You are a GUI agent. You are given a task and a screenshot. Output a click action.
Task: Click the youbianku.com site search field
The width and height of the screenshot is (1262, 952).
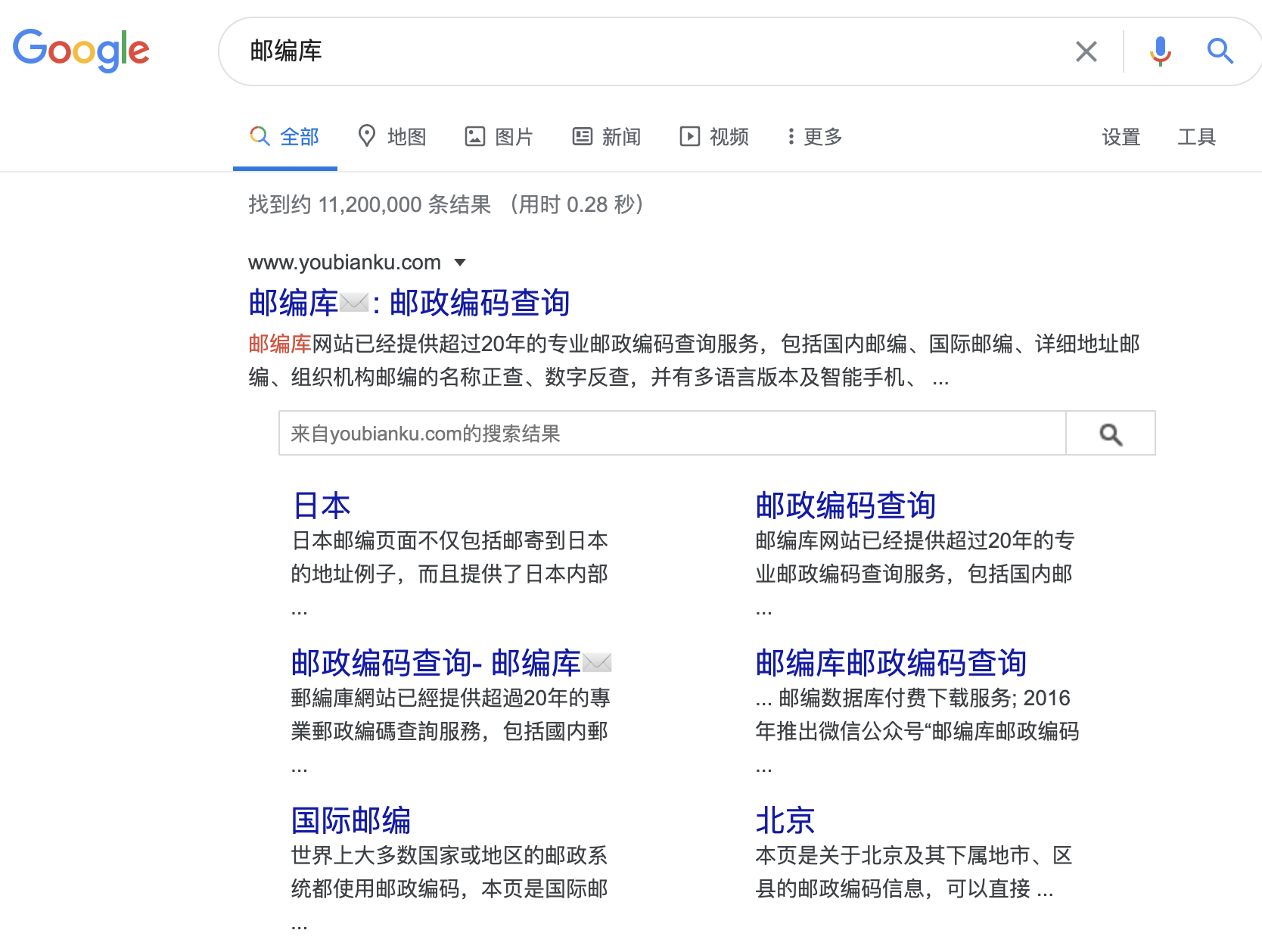[x=672, y=434]
